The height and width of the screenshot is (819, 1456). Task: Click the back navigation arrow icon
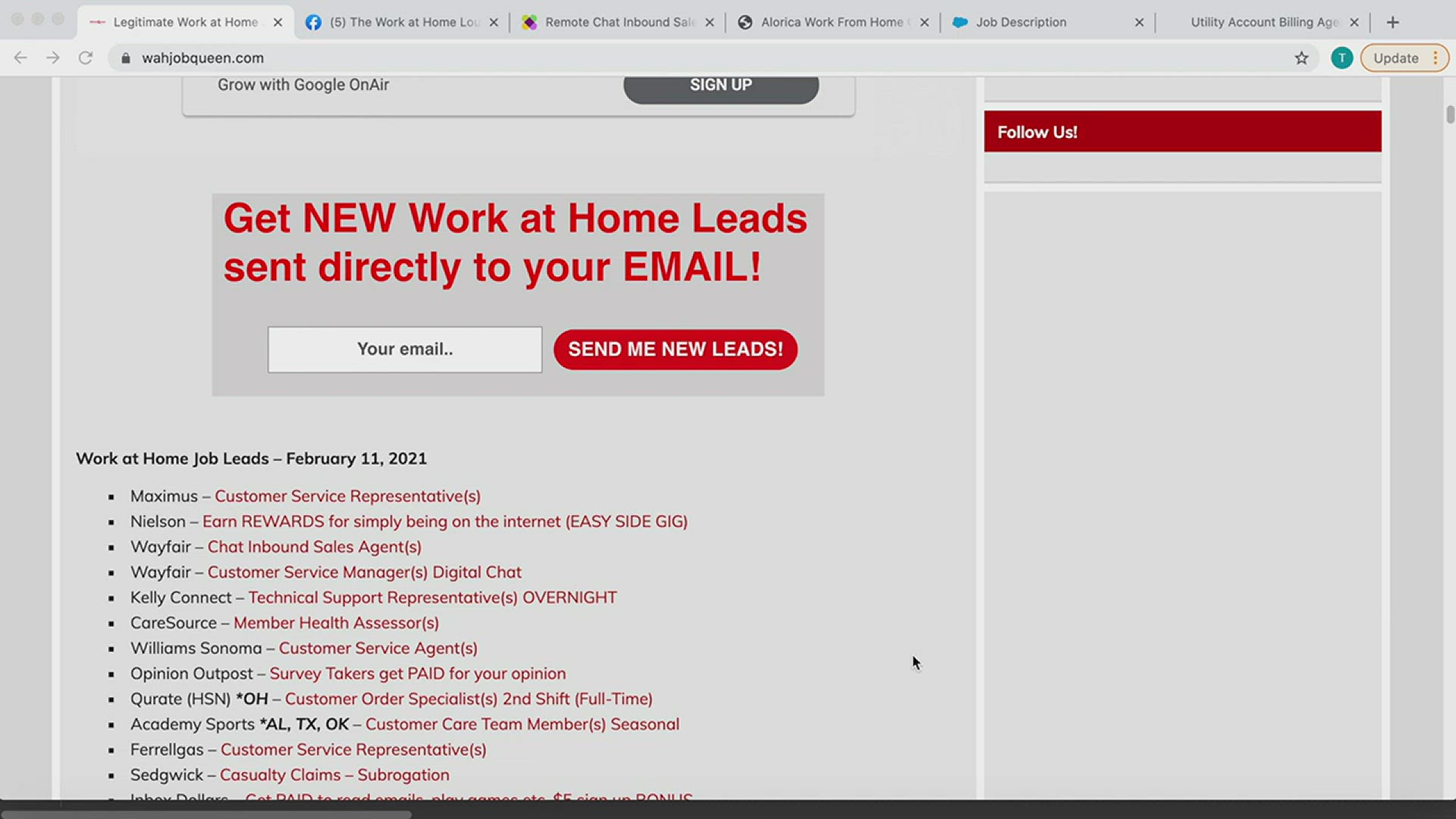tap(22, 57)
